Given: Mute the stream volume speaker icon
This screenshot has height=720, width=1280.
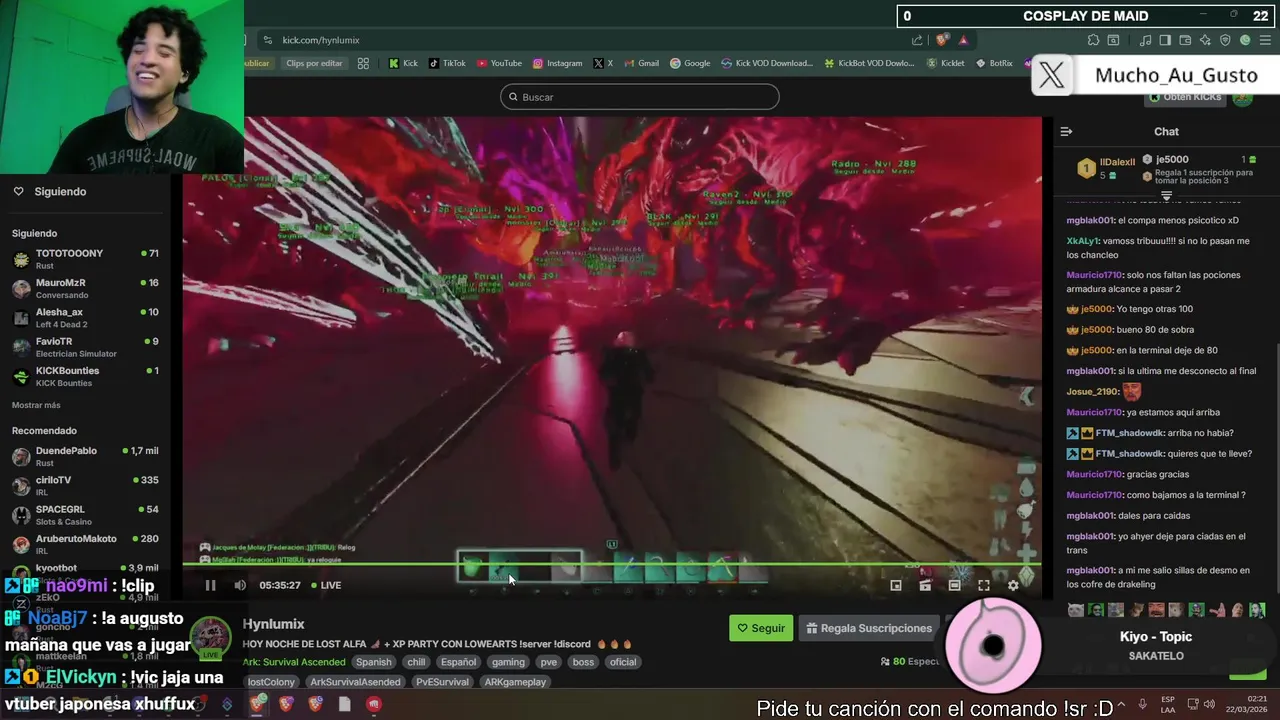Looking at the screenshot, I should click(x=240, y=585).
